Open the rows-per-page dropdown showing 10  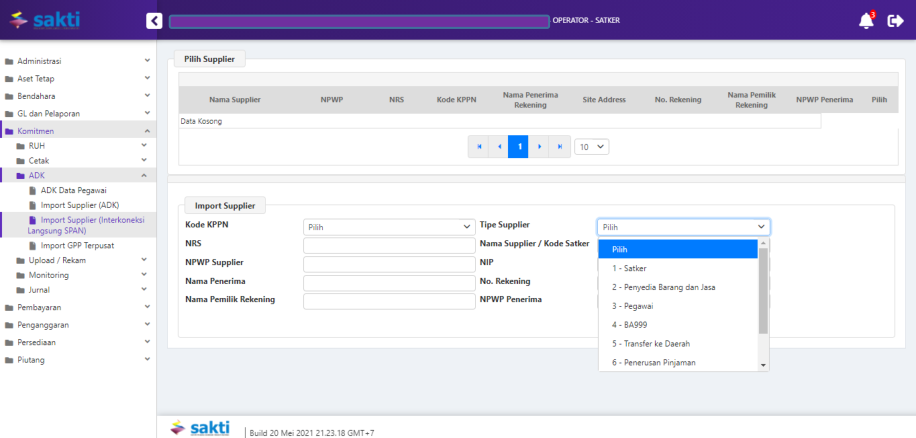click(x=591, y=146)
